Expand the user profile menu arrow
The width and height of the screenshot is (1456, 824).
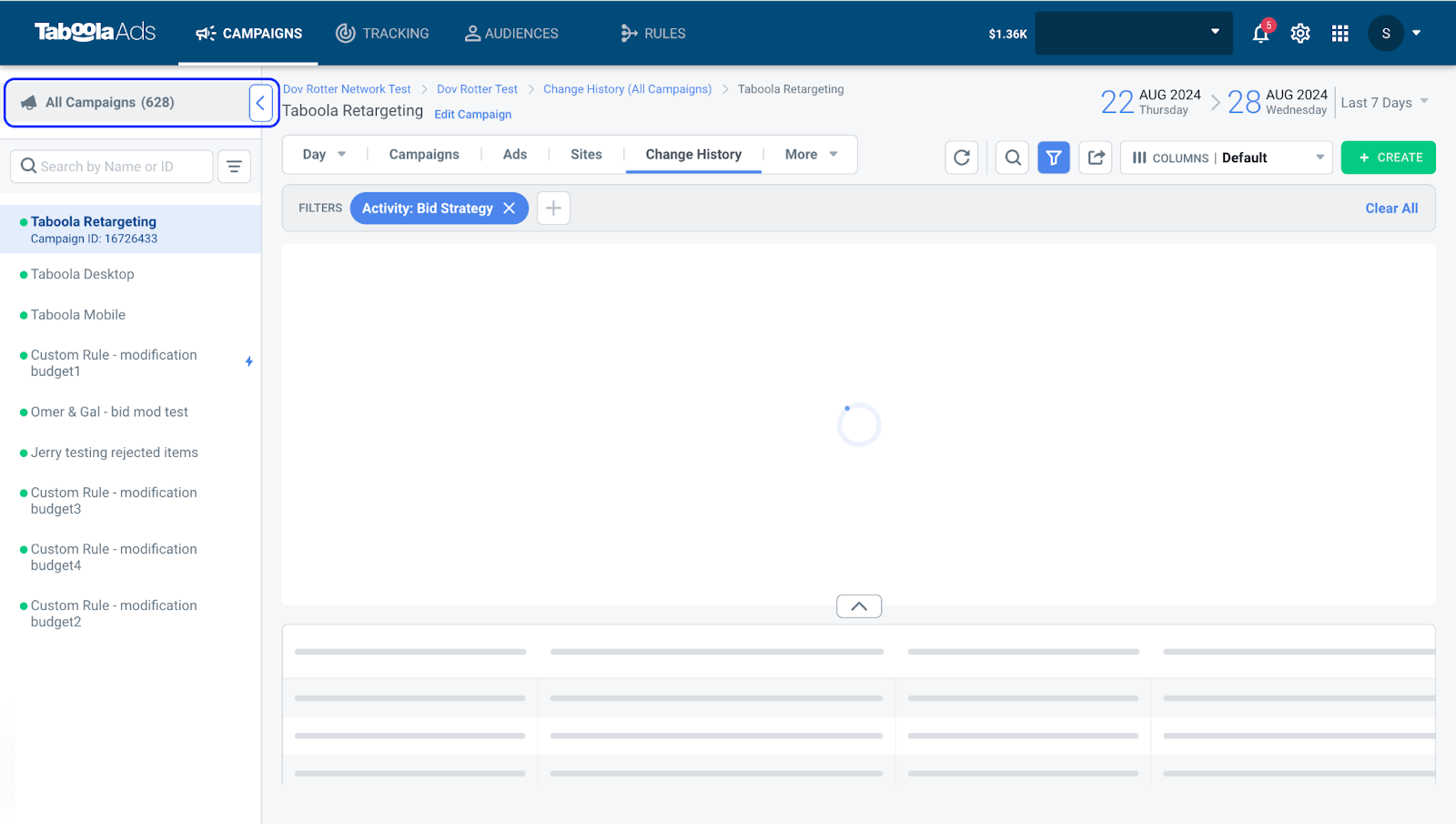(x=1416, y=33)
